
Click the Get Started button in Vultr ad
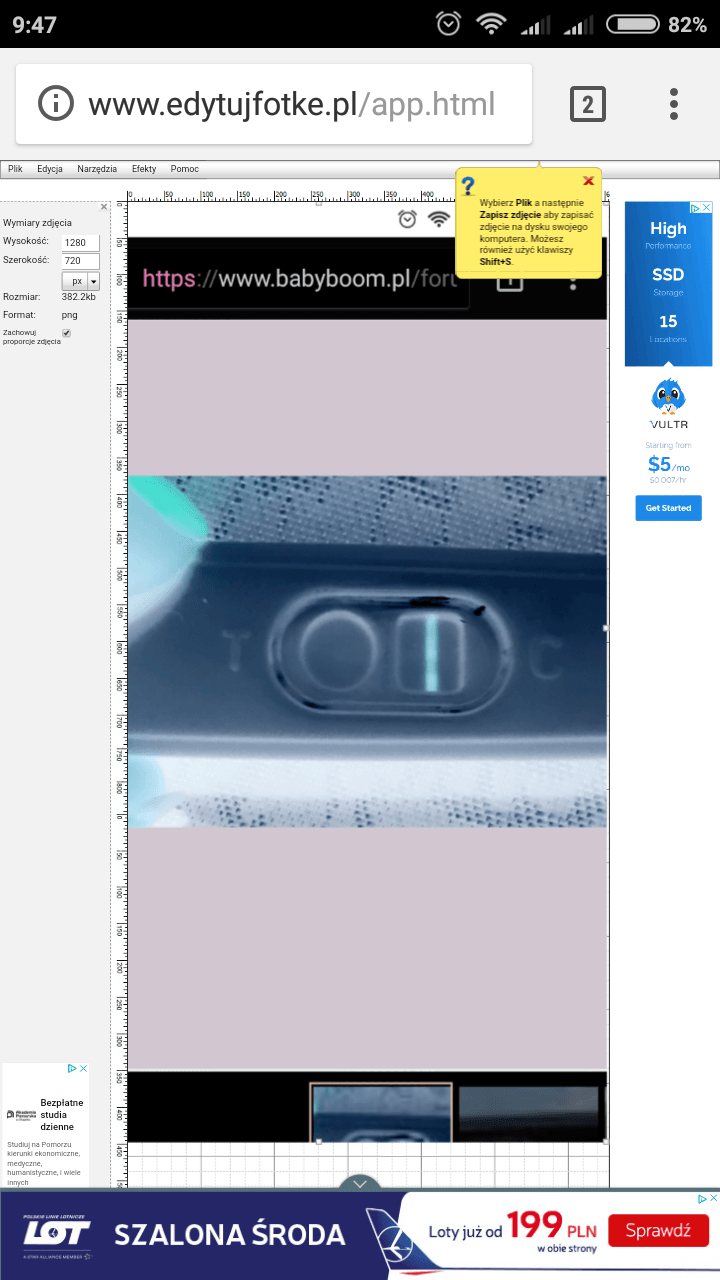coord(668,508)
